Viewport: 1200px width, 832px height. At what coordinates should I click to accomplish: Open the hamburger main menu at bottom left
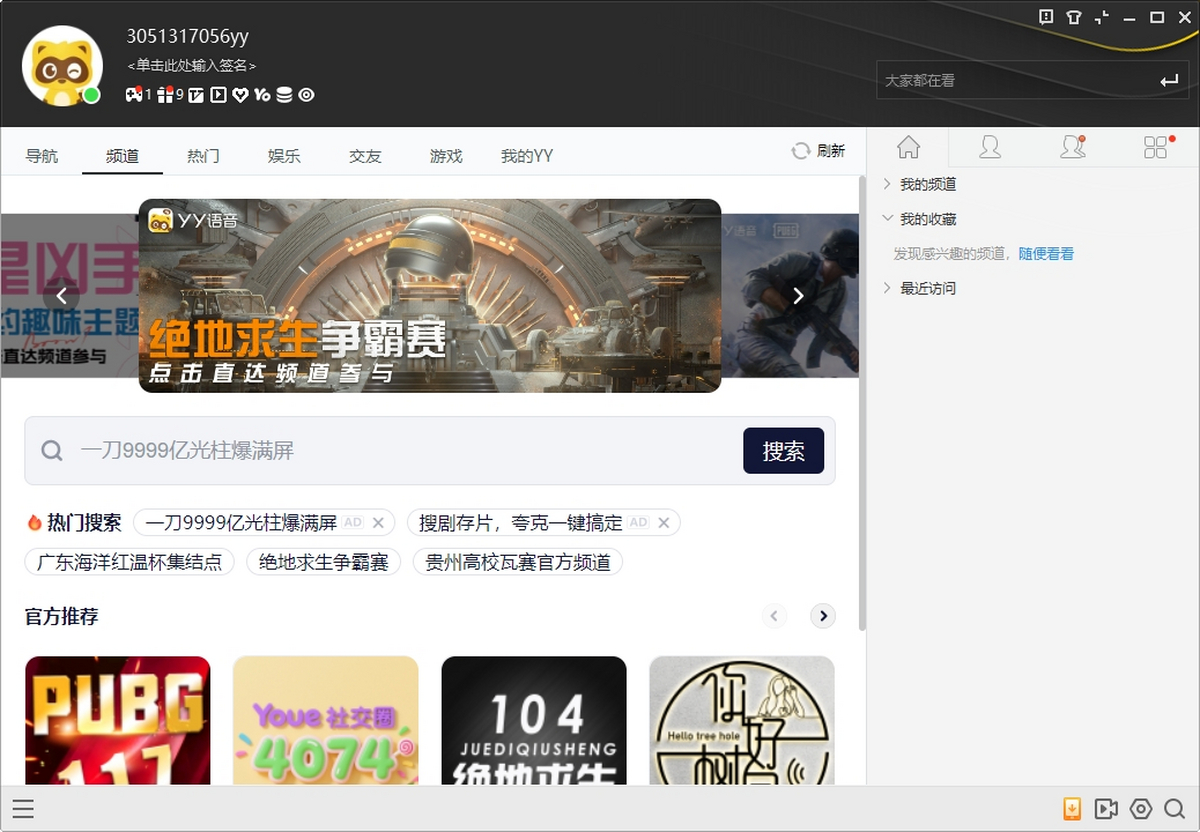coord(23,809)
